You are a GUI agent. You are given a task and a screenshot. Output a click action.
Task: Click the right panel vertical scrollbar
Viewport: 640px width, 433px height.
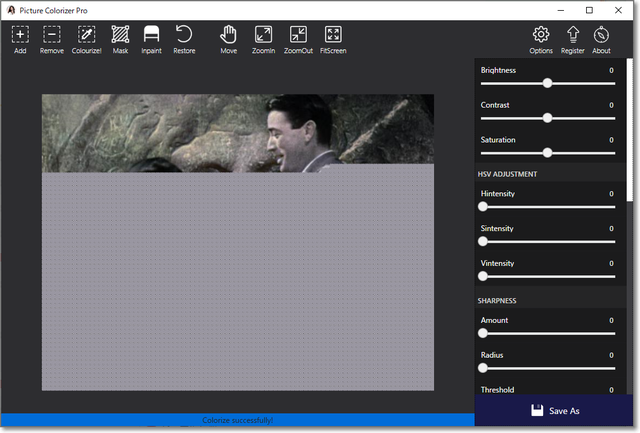tap(630, 130)
